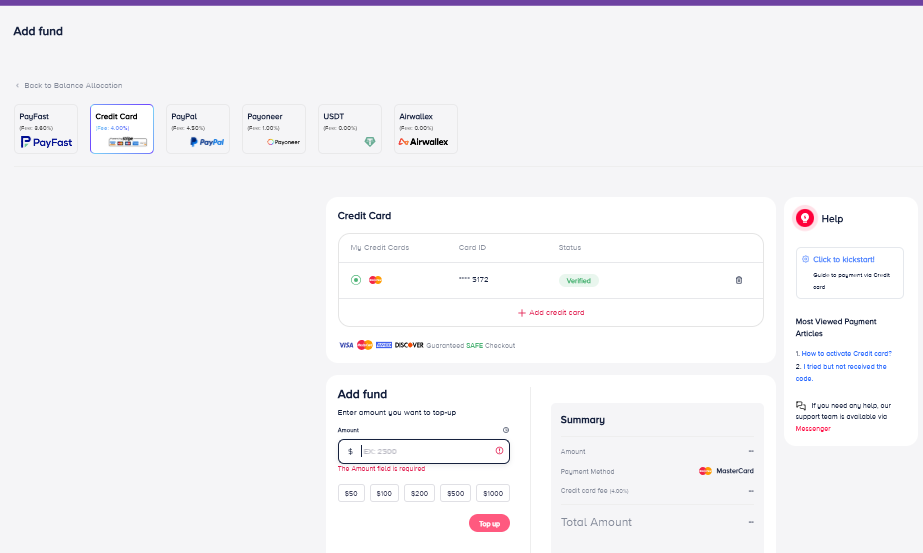Click the red error icon in Amount field
The image size is (923, 553).
[499, 451]
